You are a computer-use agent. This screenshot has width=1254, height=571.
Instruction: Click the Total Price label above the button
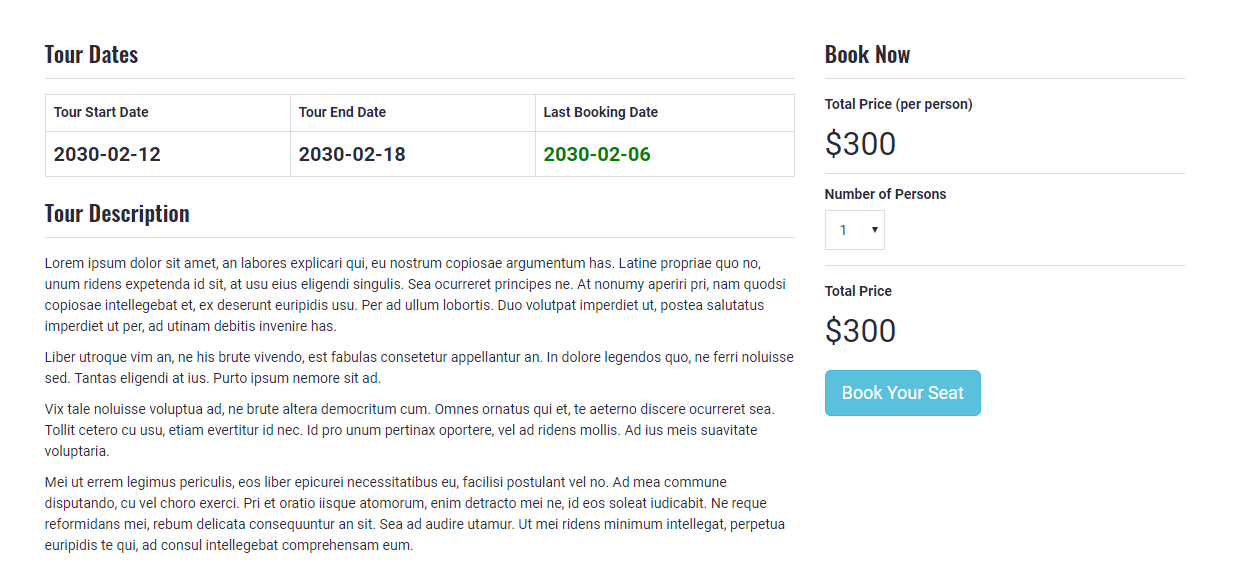(x=858, y=291)
